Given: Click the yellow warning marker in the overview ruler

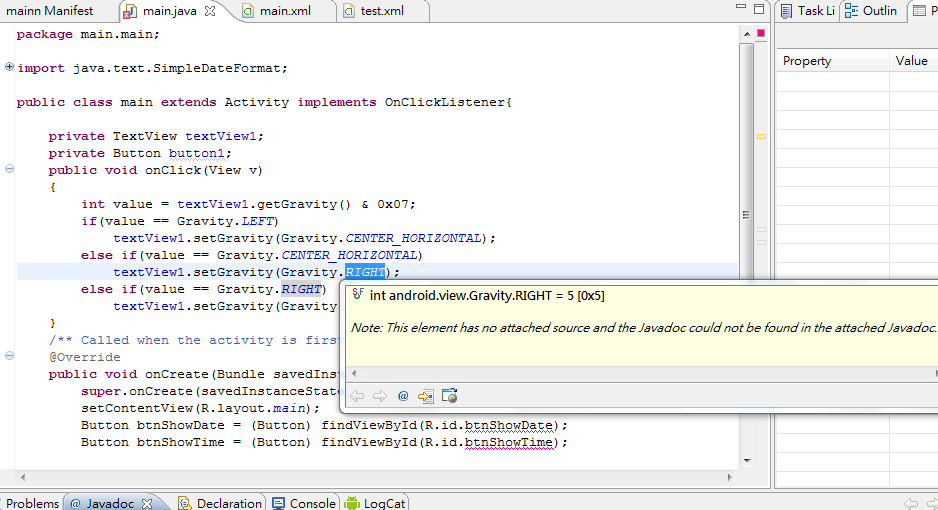Looking at the screenshot, I should (x=762, y=136).
